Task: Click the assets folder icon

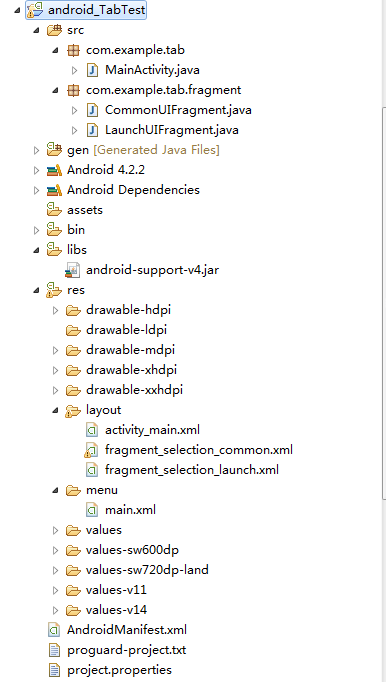Action: pos(54,210)
